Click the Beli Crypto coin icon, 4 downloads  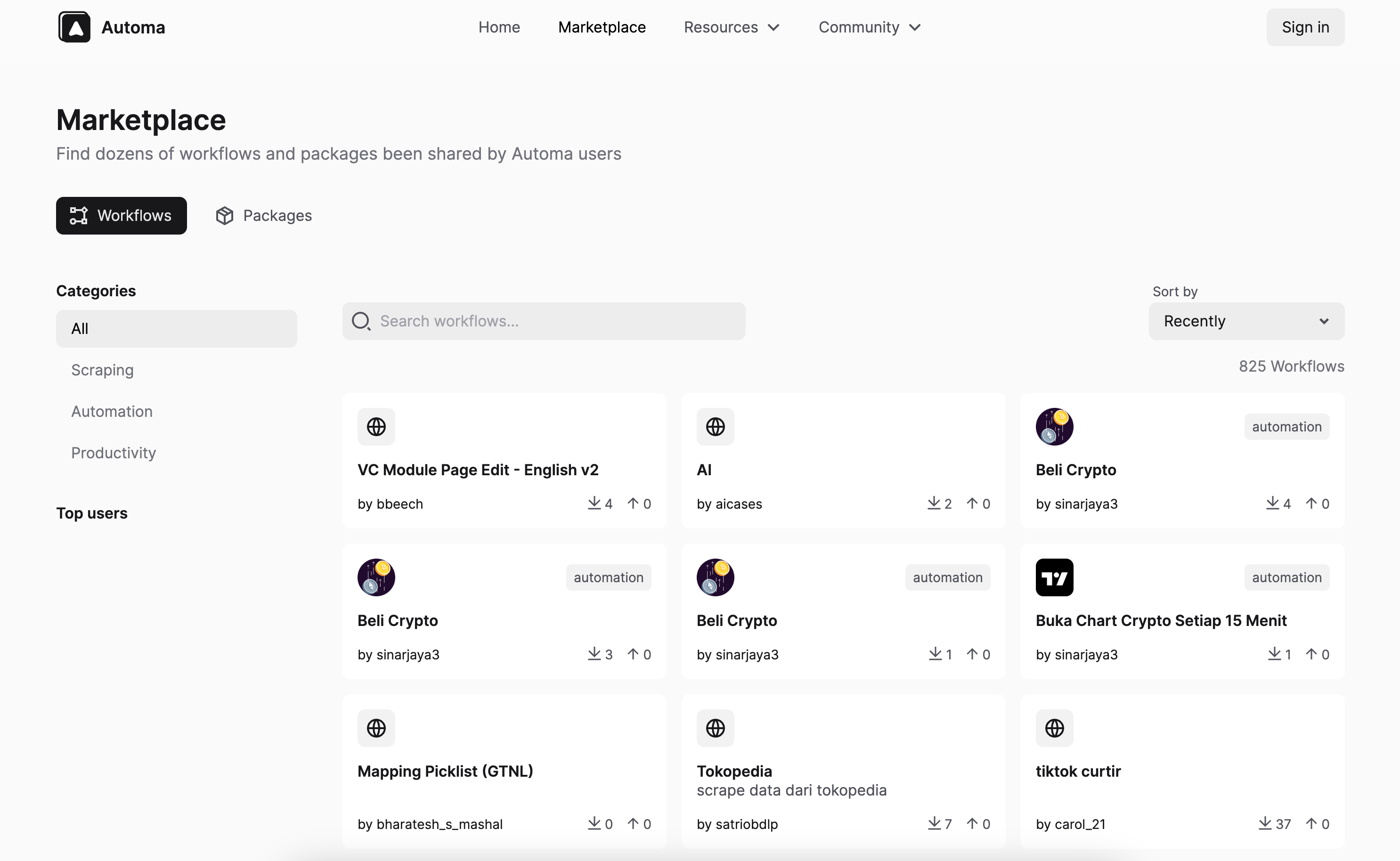1054,427
